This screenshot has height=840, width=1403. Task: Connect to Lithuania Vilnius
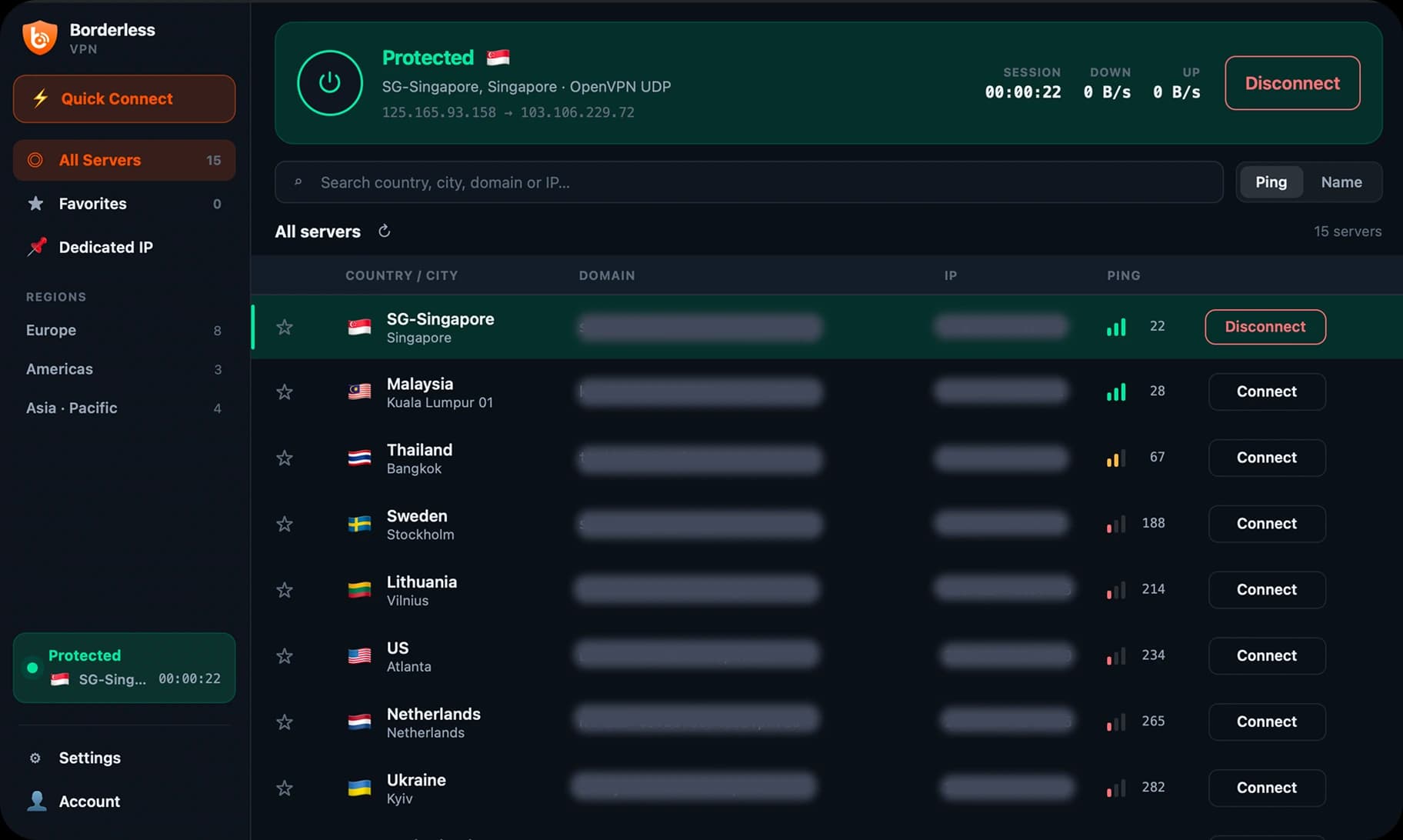[1267, 590]
